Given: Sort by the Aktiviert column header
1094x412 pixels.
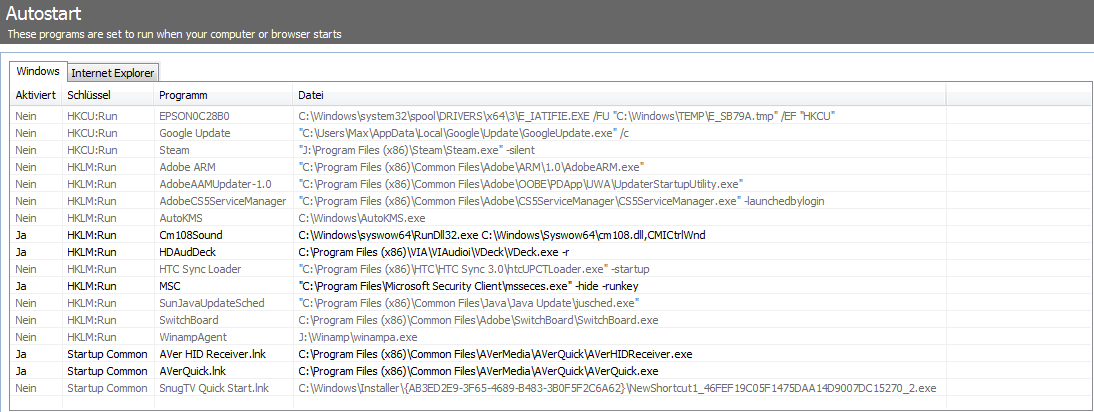Looking at the screenshot, I should pos(36,95).
